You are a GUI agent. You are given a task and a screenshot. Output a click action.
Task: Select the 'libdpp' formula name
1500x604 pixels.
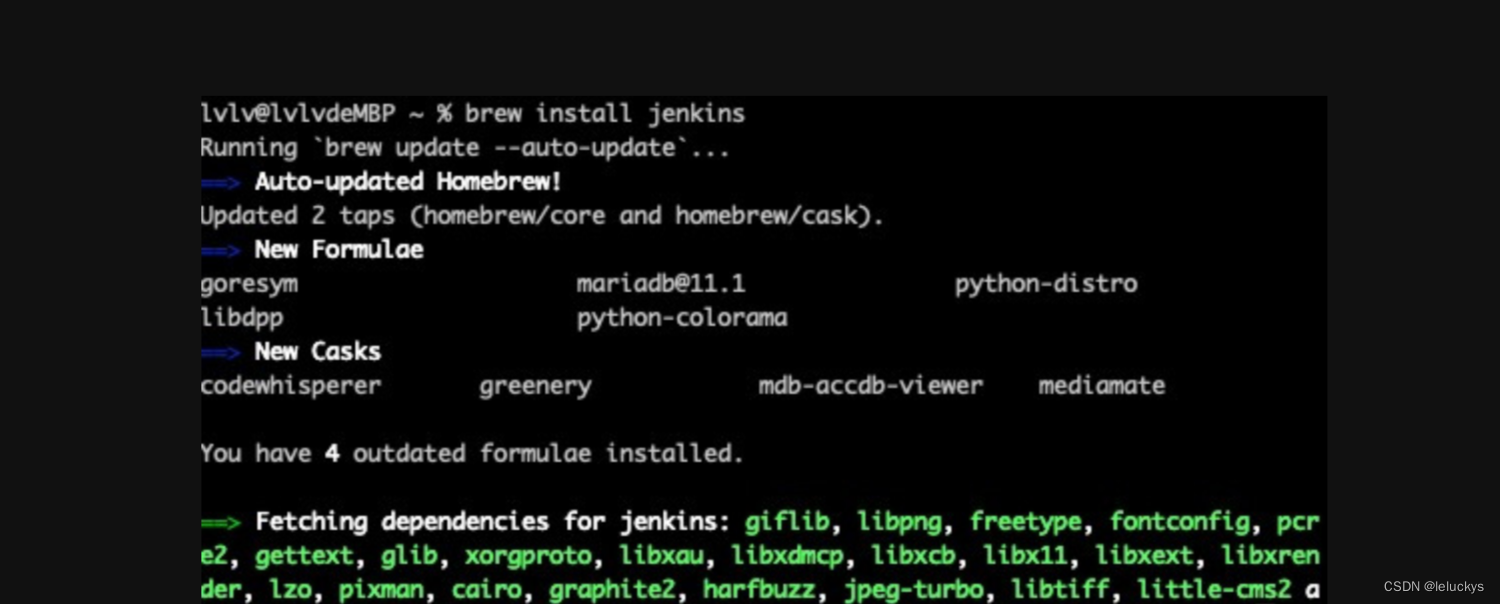pos(242,318)
